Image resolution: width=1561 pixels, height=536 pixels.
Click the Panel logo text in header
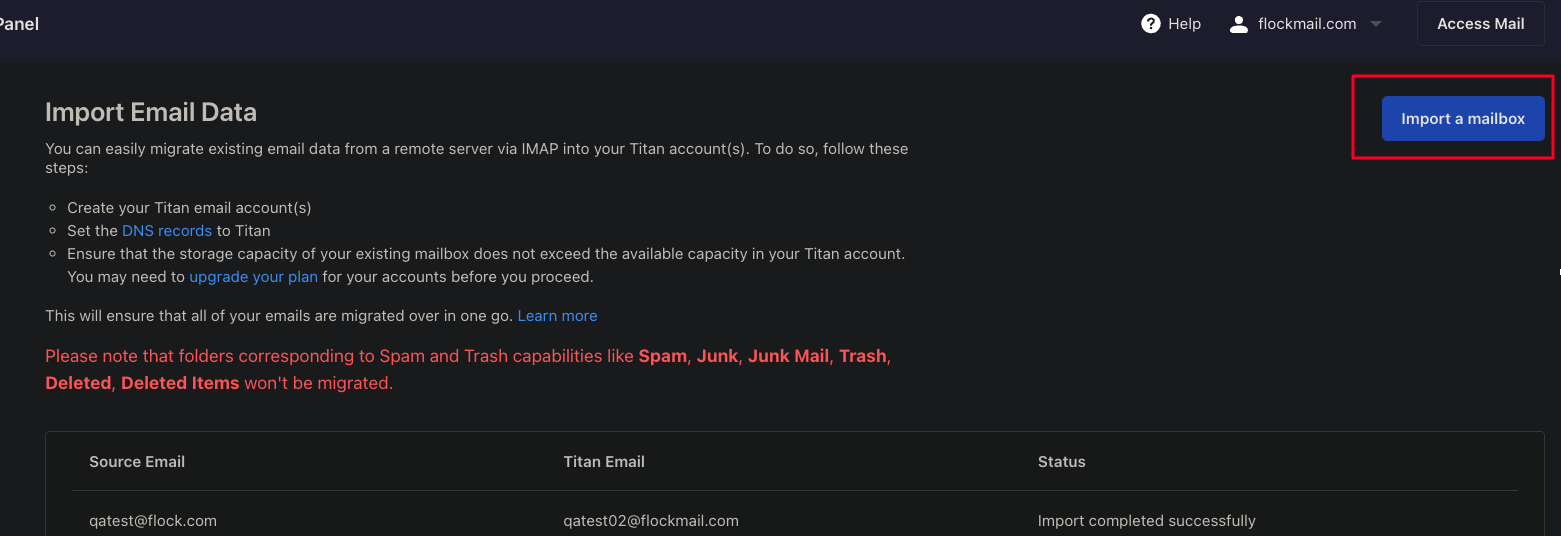click(19, 24)
